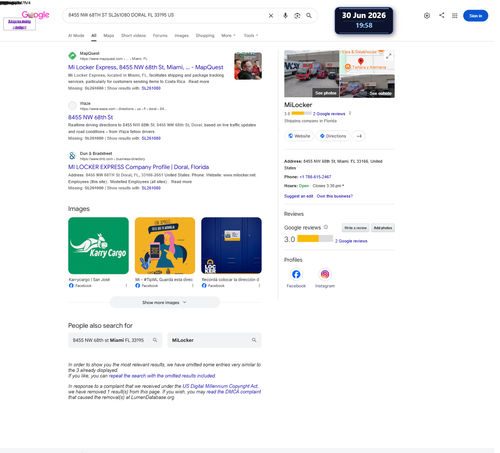Expand Show more images
500x453 pixels.
165,302
